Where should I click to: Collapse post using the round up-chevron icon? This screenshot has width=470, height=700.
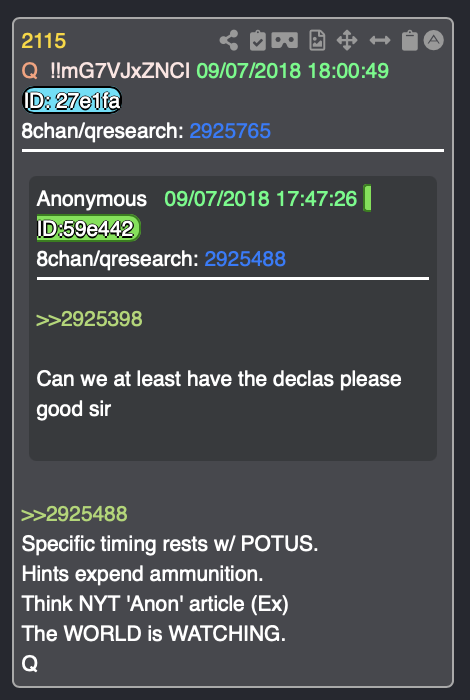click(433, 40)
